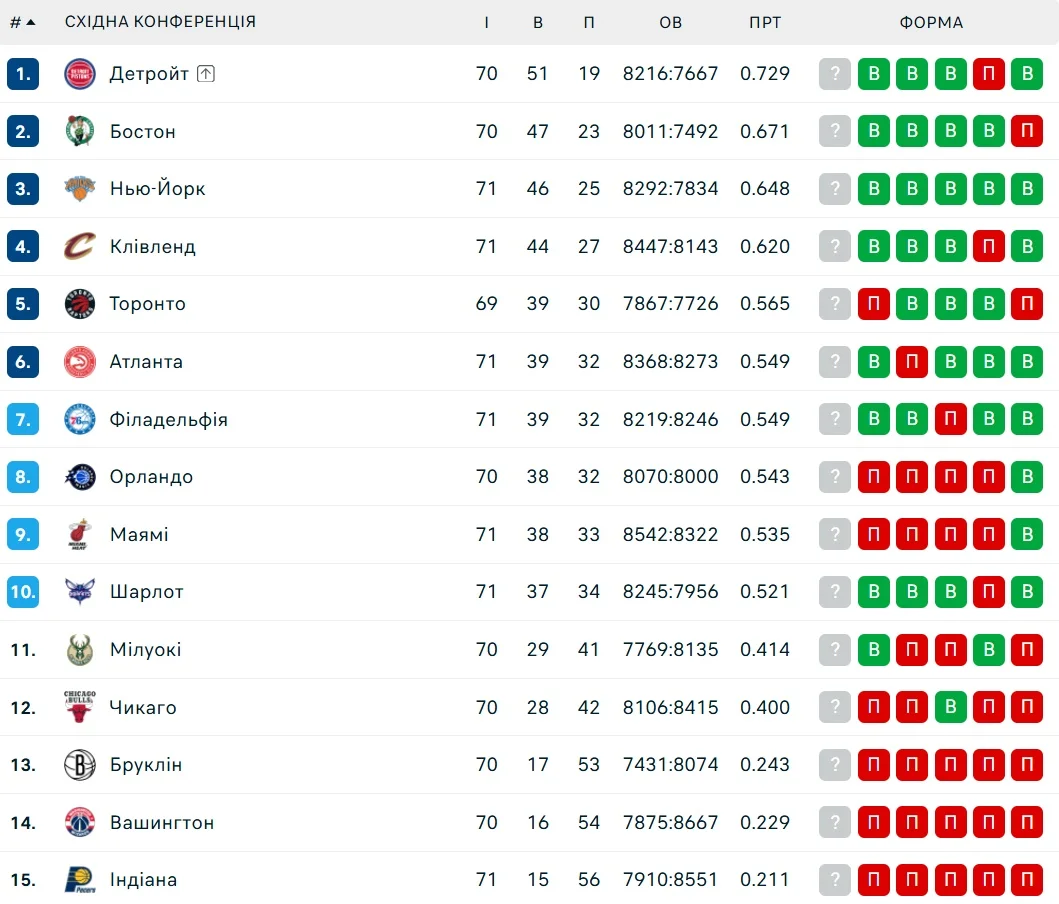The width and height of the screenshot is (1059, 904).
Task: Click the Brooklyn Nets team logo
Action: (79, 765)
